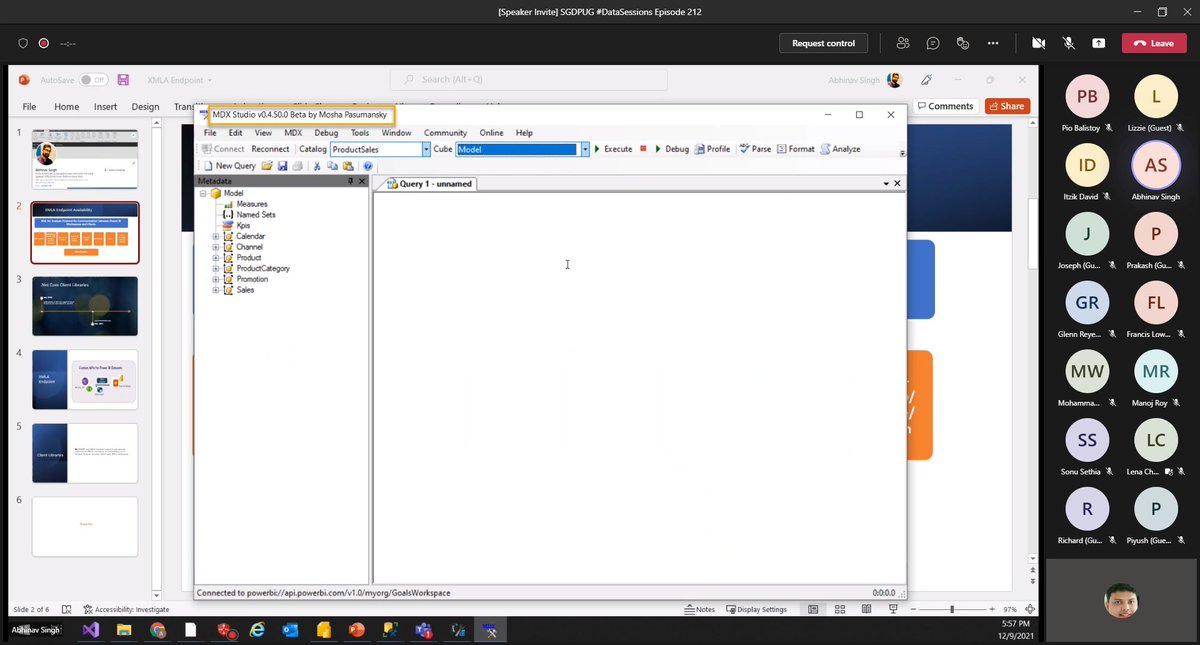Execute the MDX query
The width and height of the screenshot is (1200, 645).
tap(613, 149)
